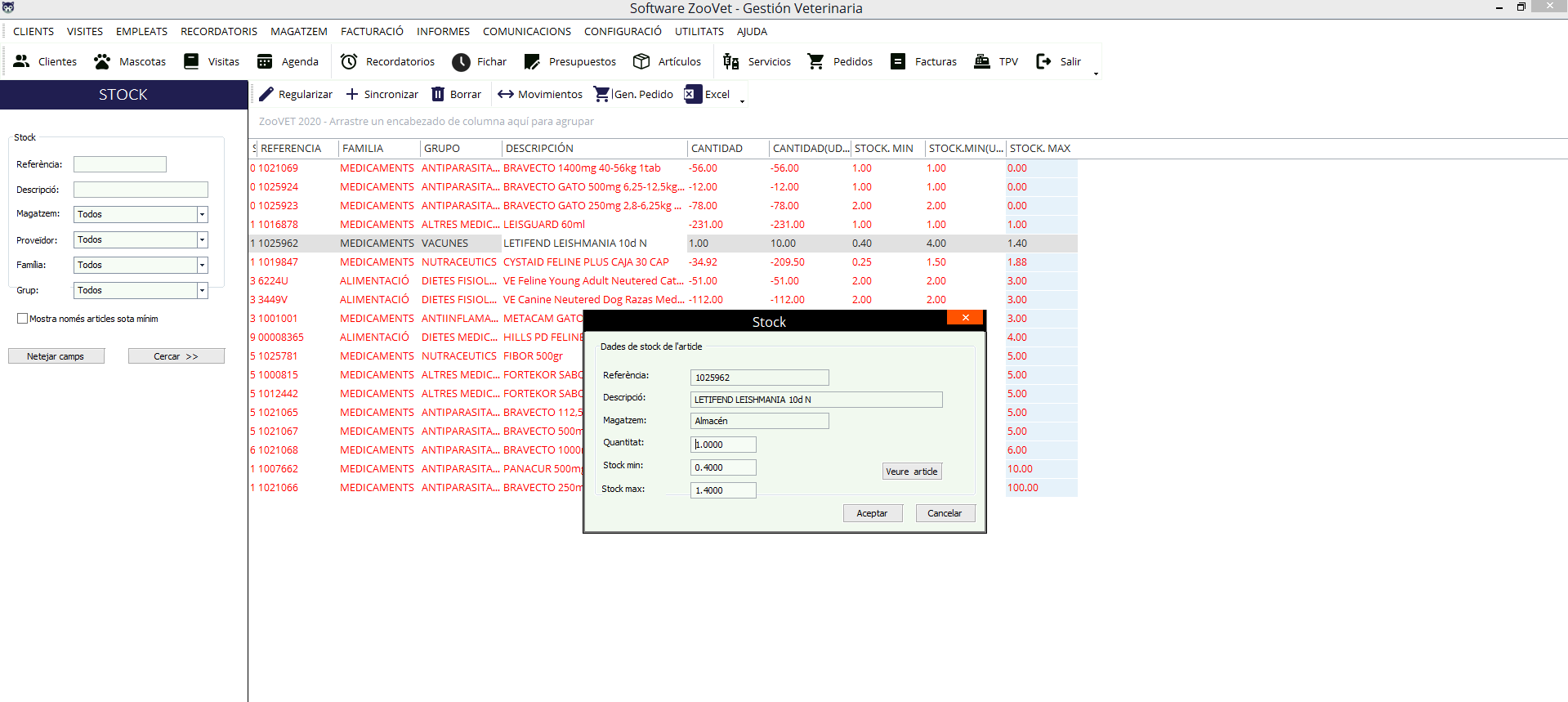Image resolution: width=1568 pixels, height=702 pixels.
Task: Click Regularizar pencil icon
Action: click(x=266, y=94)
